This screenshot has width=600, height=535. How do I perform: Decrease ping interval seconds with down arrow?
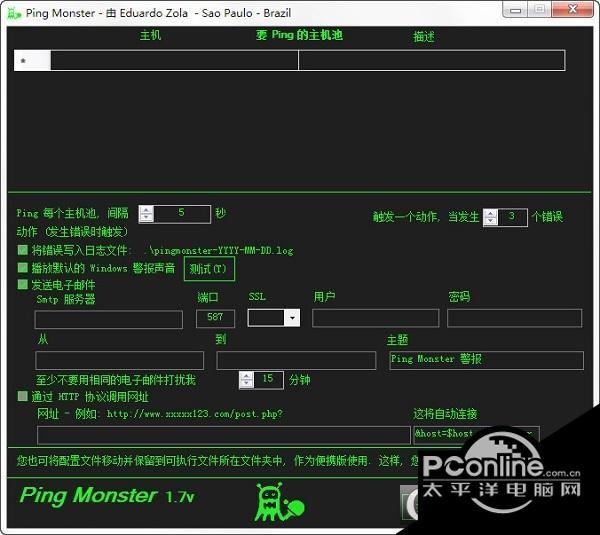point(146,218)
